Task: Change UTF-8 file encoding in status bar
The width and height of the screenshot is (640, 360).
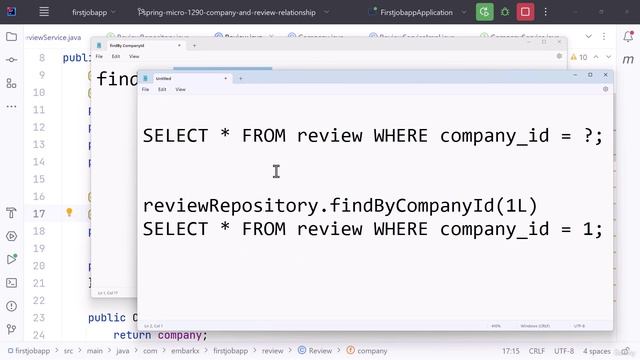Action: click(564, 351)
